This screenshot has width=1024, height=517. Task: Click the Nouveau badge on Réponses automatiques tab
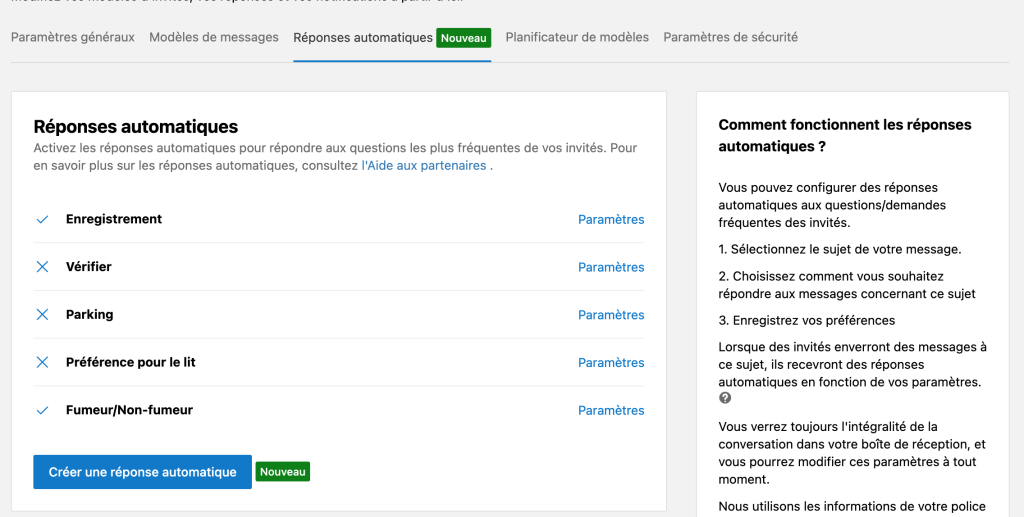(463, 38)
